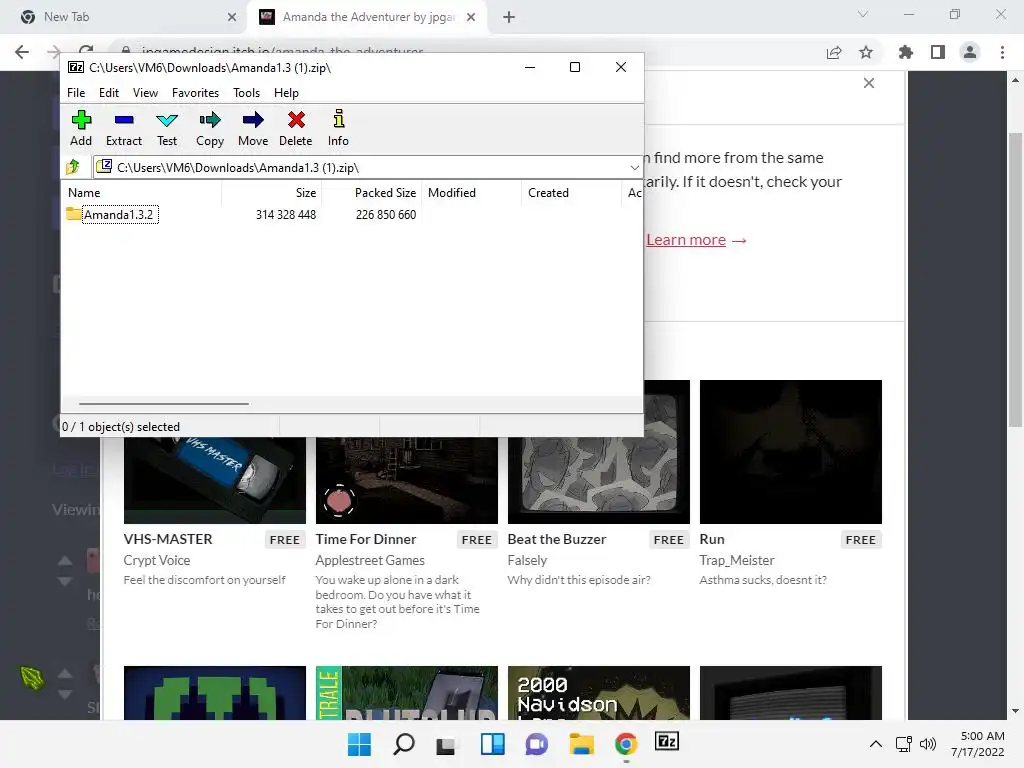Open the Widgets panel on taskbar
The image size is (1024, 768).
coord(492,744)
